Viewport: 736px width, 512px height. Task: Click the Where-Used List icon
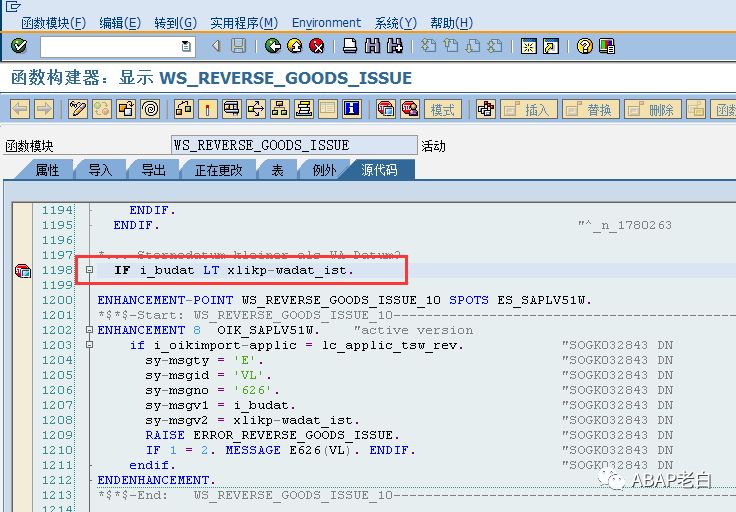256,109
